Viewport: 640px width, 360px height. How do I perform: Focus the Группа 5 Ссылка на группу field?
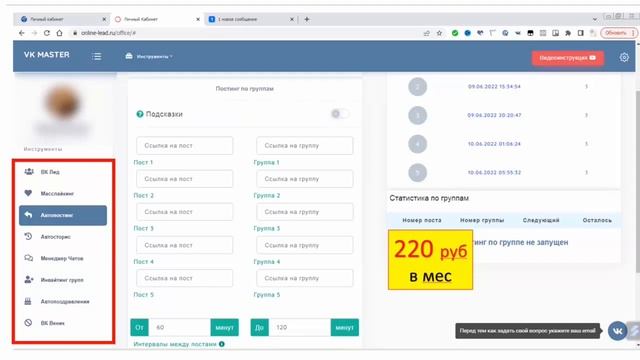[304, 278]
